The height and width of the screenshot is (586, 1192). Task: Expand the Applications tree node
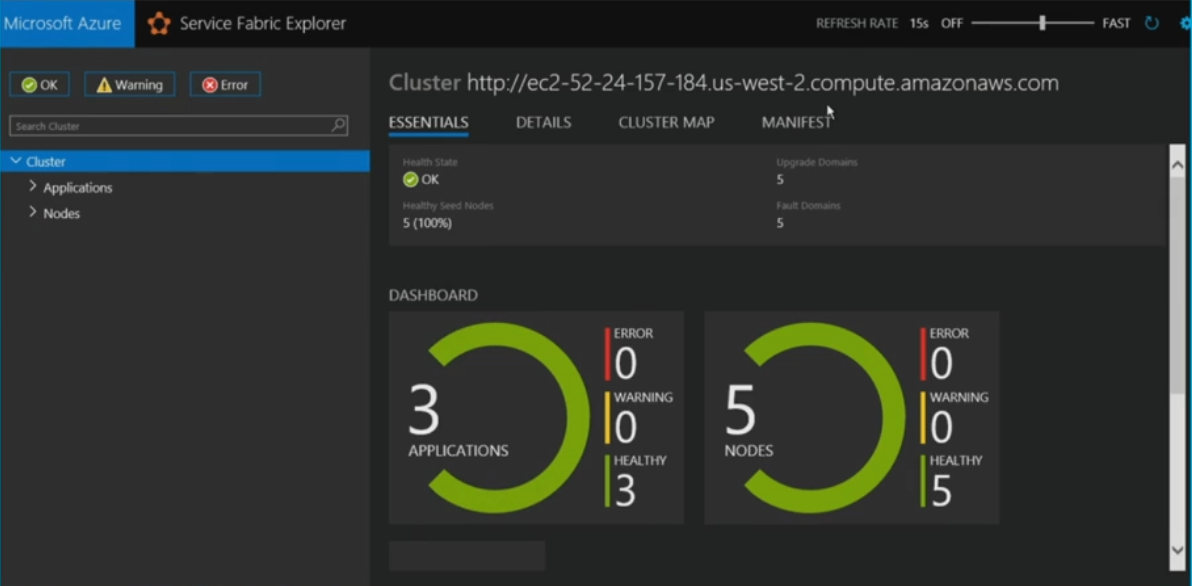click(32, 186)
